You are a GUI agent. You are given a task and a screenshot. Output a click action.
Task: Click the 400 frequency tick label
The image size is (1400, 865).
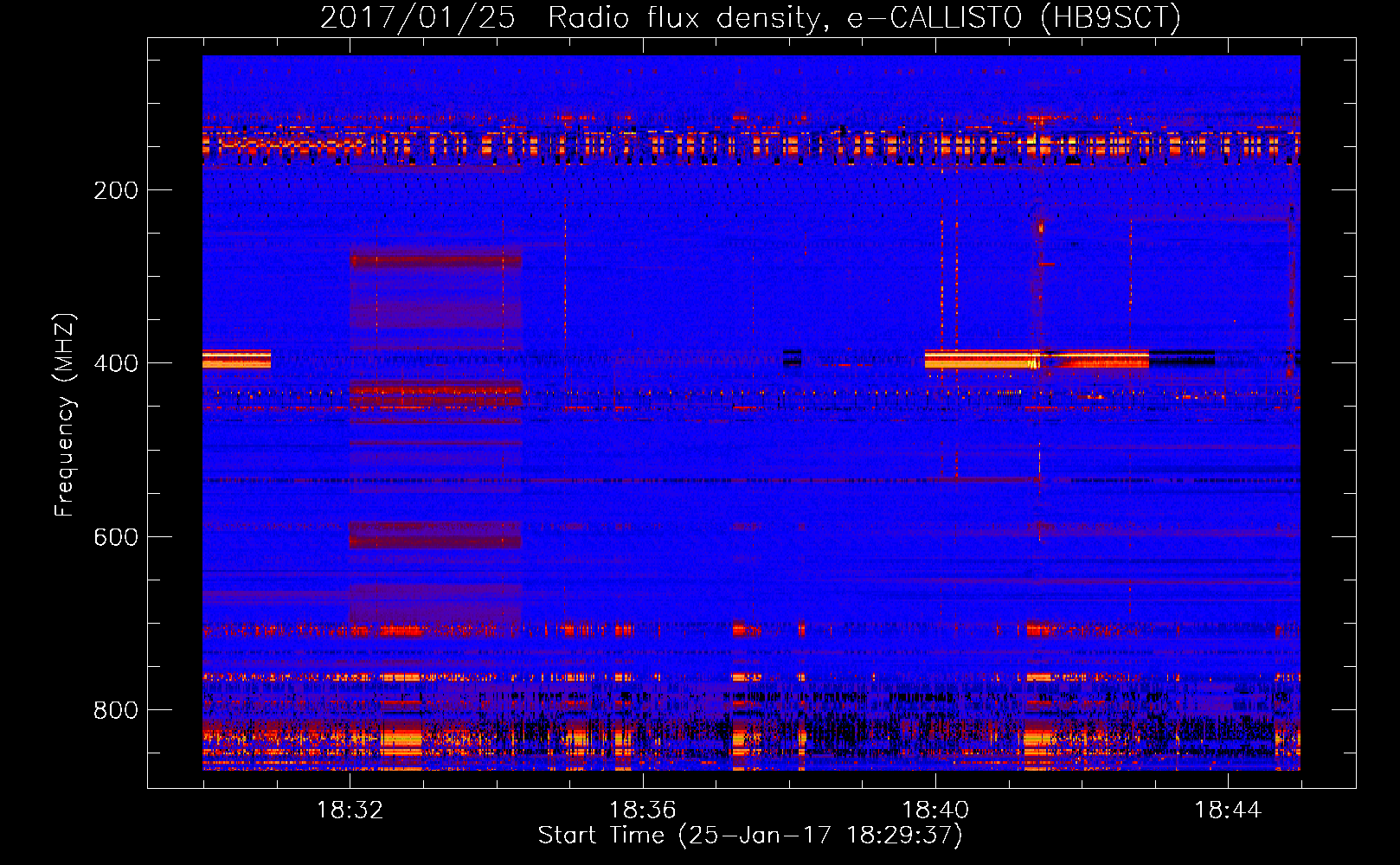pyautogui.click(x=116, y=363)
